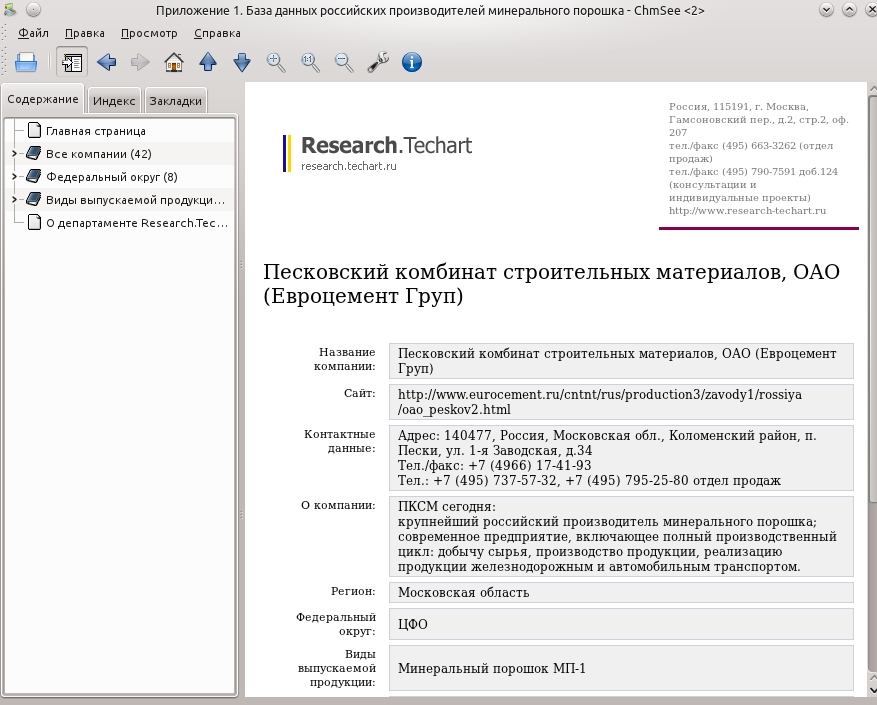Go to previous page using up arrow
Image resolution: width=877 pixels, height=705 pixels.
(x=208, y=62)
